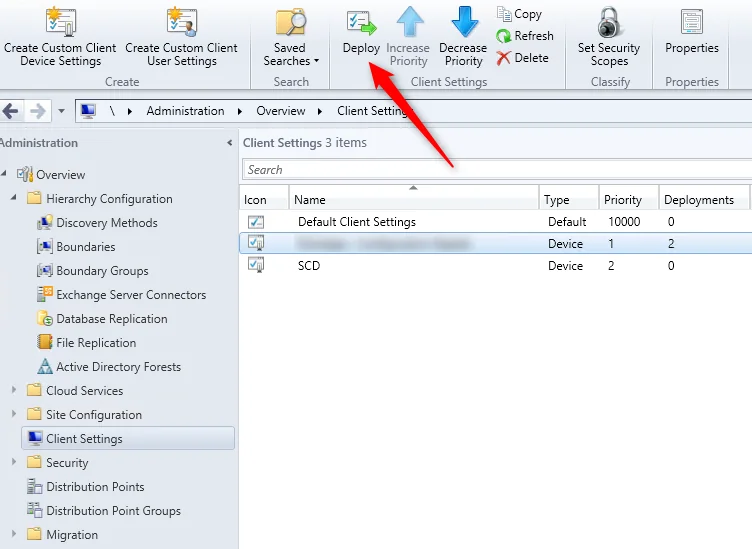Open the Saved Searches dropdown
The image size is (752, 549).
(291, 37)
